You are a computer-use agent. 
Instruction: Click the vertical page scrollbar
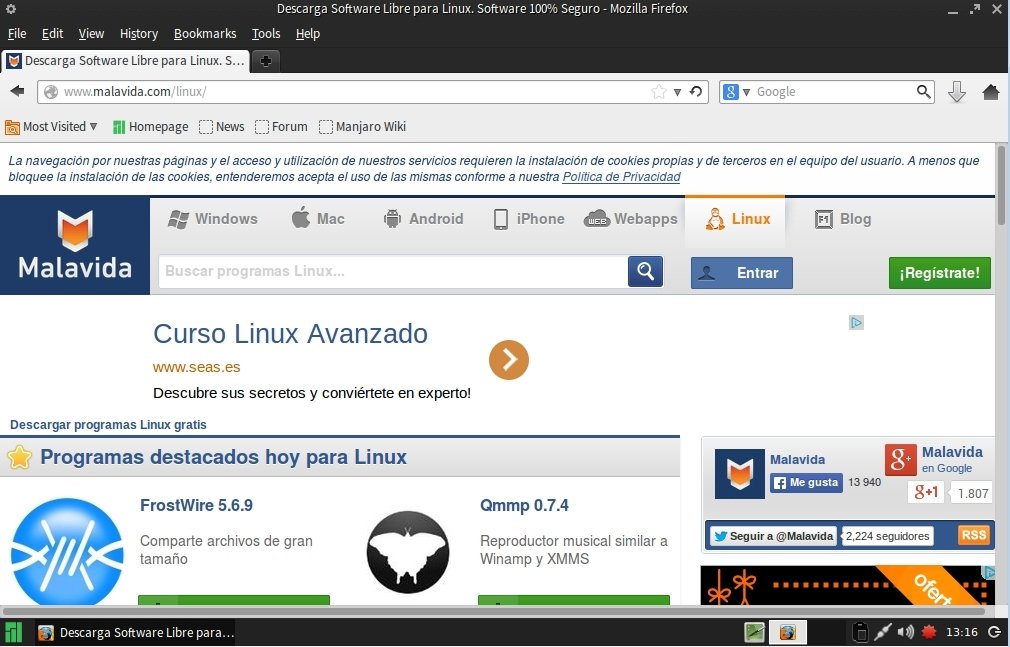pos(1002,185)
